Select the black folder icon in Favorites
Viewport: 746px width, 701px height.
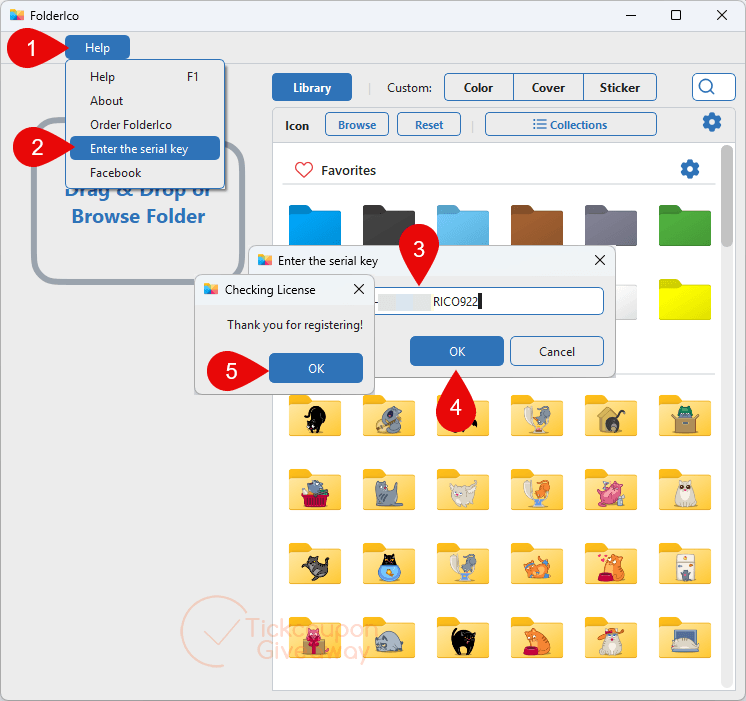389,225
